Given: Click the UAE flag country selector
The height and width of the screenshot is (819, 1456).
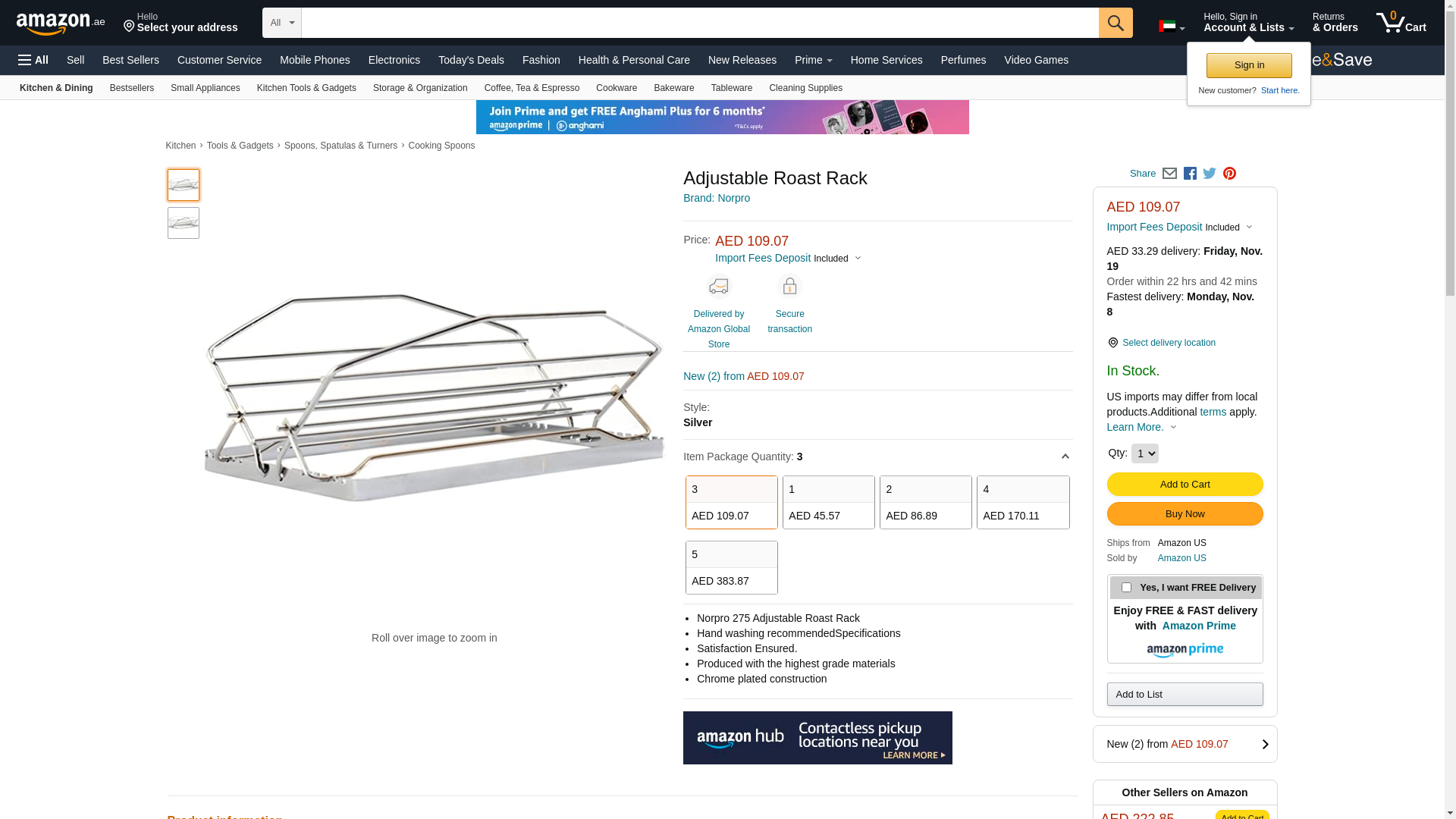Looking at the screenshot, I should click(1171, 27).
